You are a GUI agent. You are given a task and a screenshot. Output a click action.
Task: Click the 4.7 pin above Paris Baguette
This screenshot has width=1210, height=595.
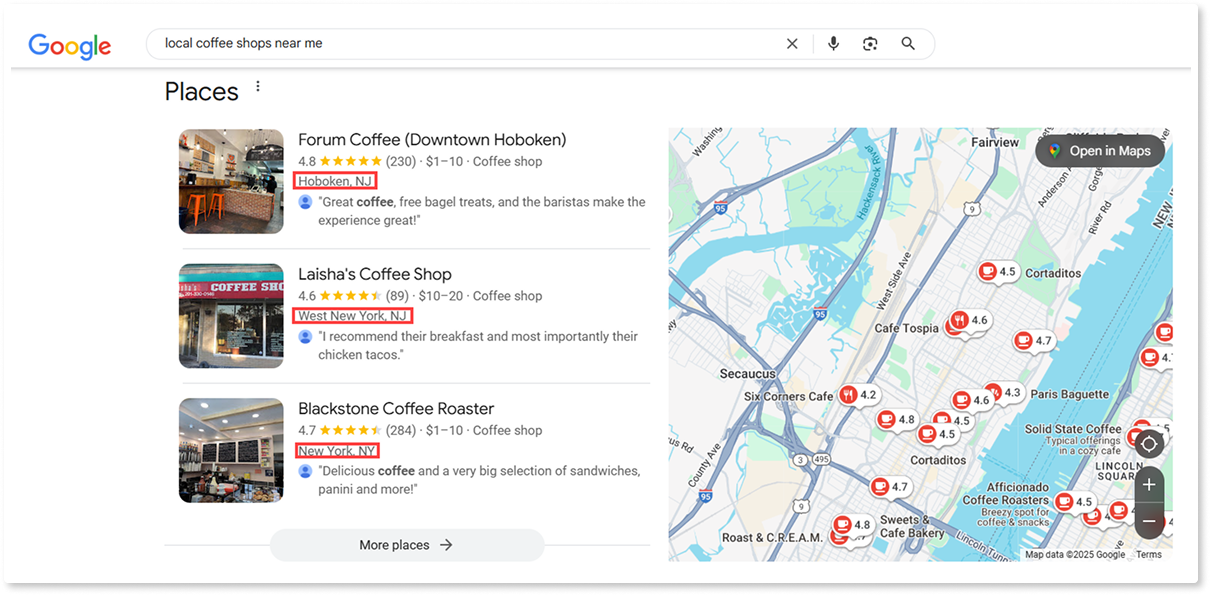1033,341
